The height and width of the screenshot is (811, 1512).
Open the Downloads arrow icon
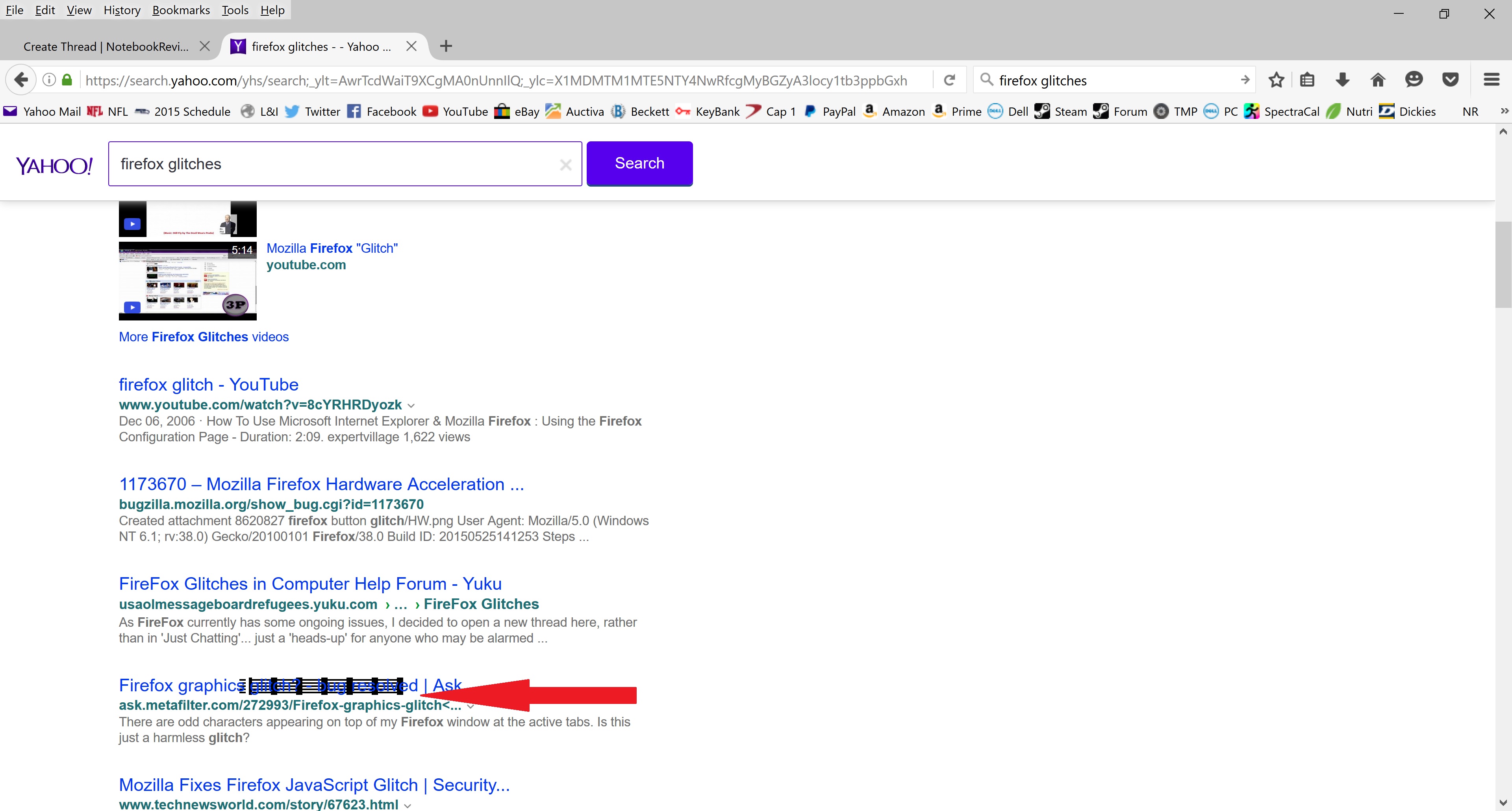[x=1342, y=80]
